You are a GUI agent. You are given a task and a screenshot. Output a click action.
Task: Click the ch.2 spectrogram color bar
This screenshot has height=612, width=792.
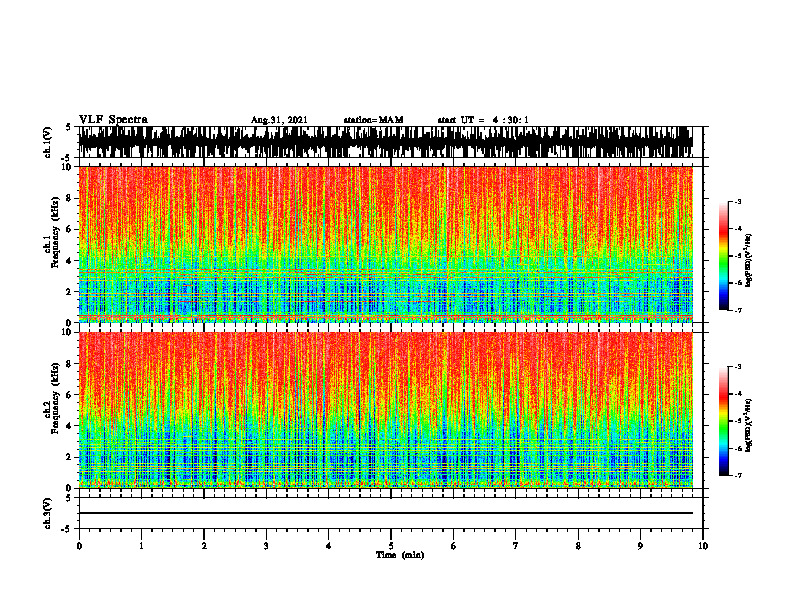[724, 421]
